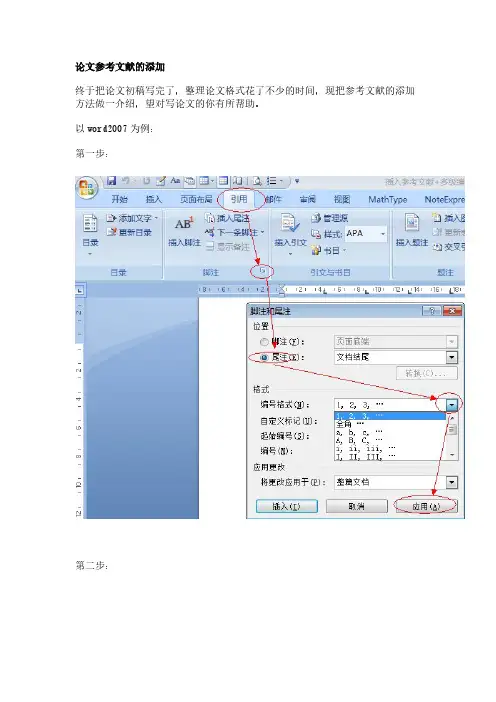Click the 插入 Insert dialog button
This screenshot has height=702, width=496.
click(x=286, y=506)
